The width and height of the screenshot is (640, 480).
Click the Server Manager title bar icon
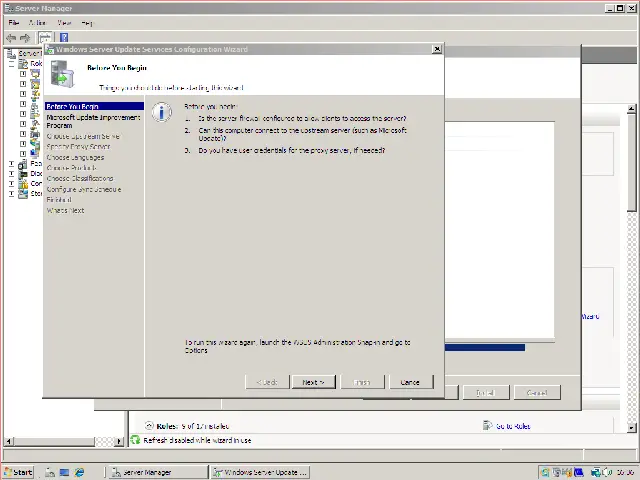pos(9,8)
